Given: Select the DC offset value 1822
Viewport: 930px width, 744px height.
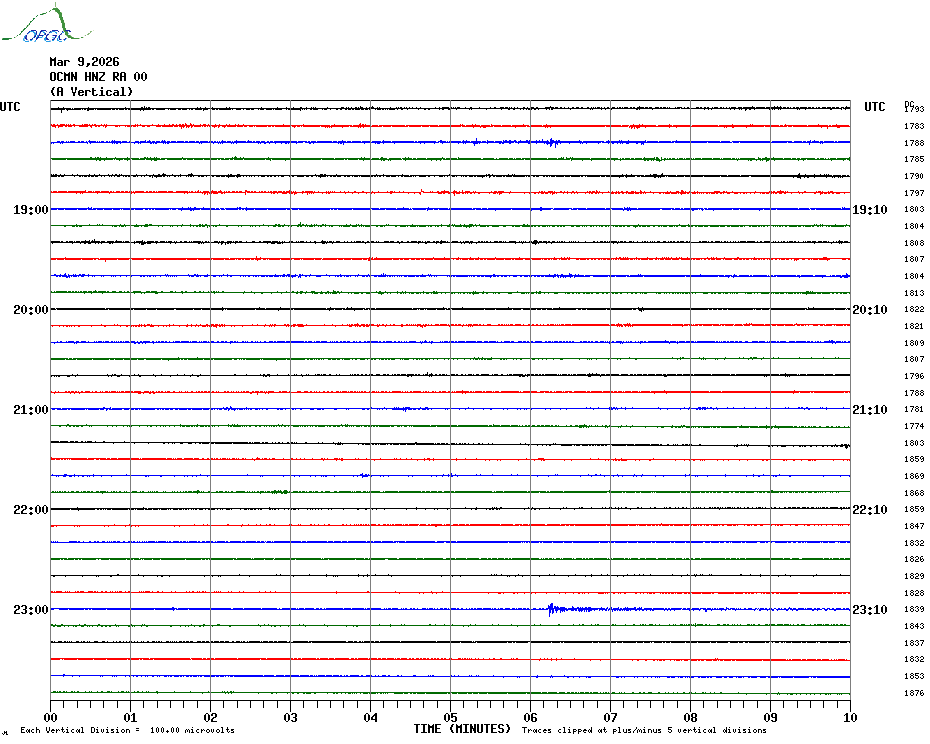Looking at the screenshot, I should pyautogui.click(x=914, y=310).
